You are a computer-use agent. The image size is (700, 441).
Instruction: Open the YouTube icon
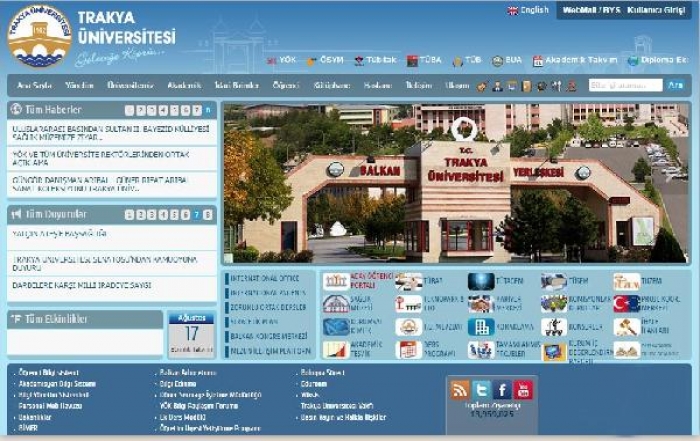(523, 390)
